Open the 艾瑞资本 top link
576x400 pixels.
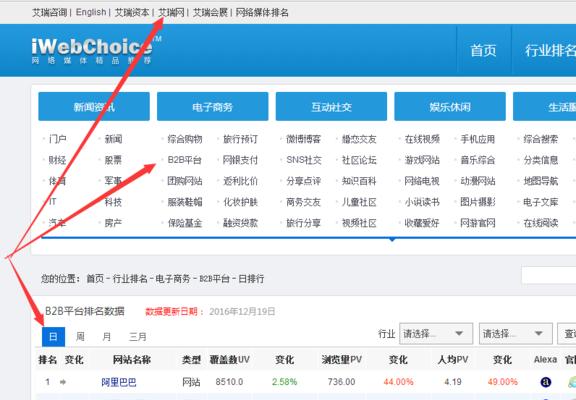[x=132, y=12]
